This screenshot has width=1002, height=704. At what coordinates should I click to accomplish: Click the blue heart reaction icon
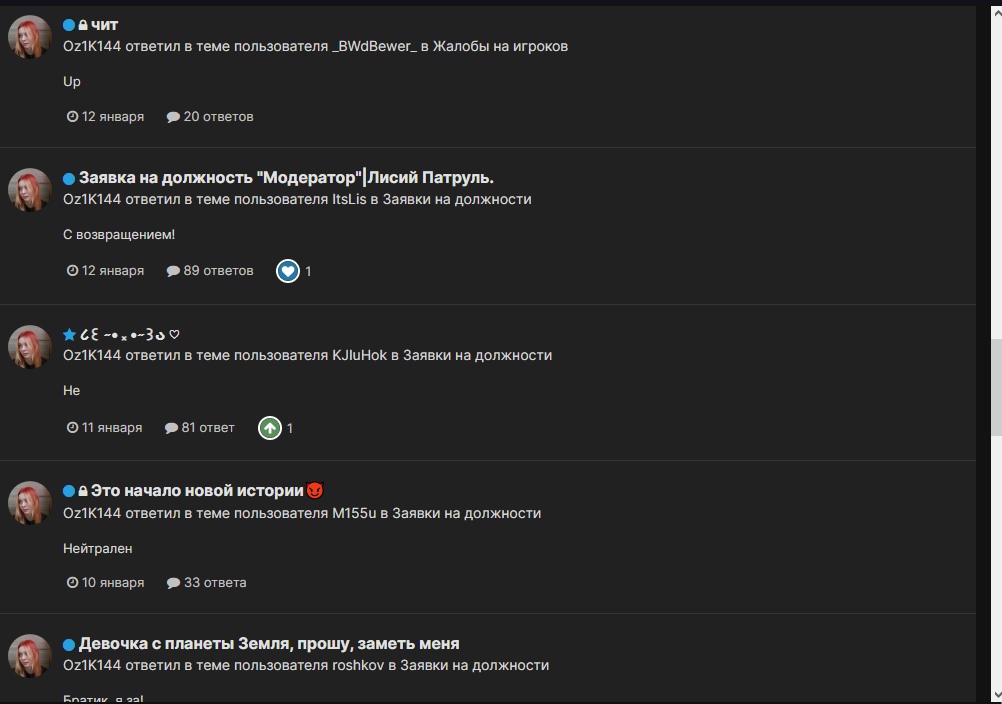coord(288,271)
